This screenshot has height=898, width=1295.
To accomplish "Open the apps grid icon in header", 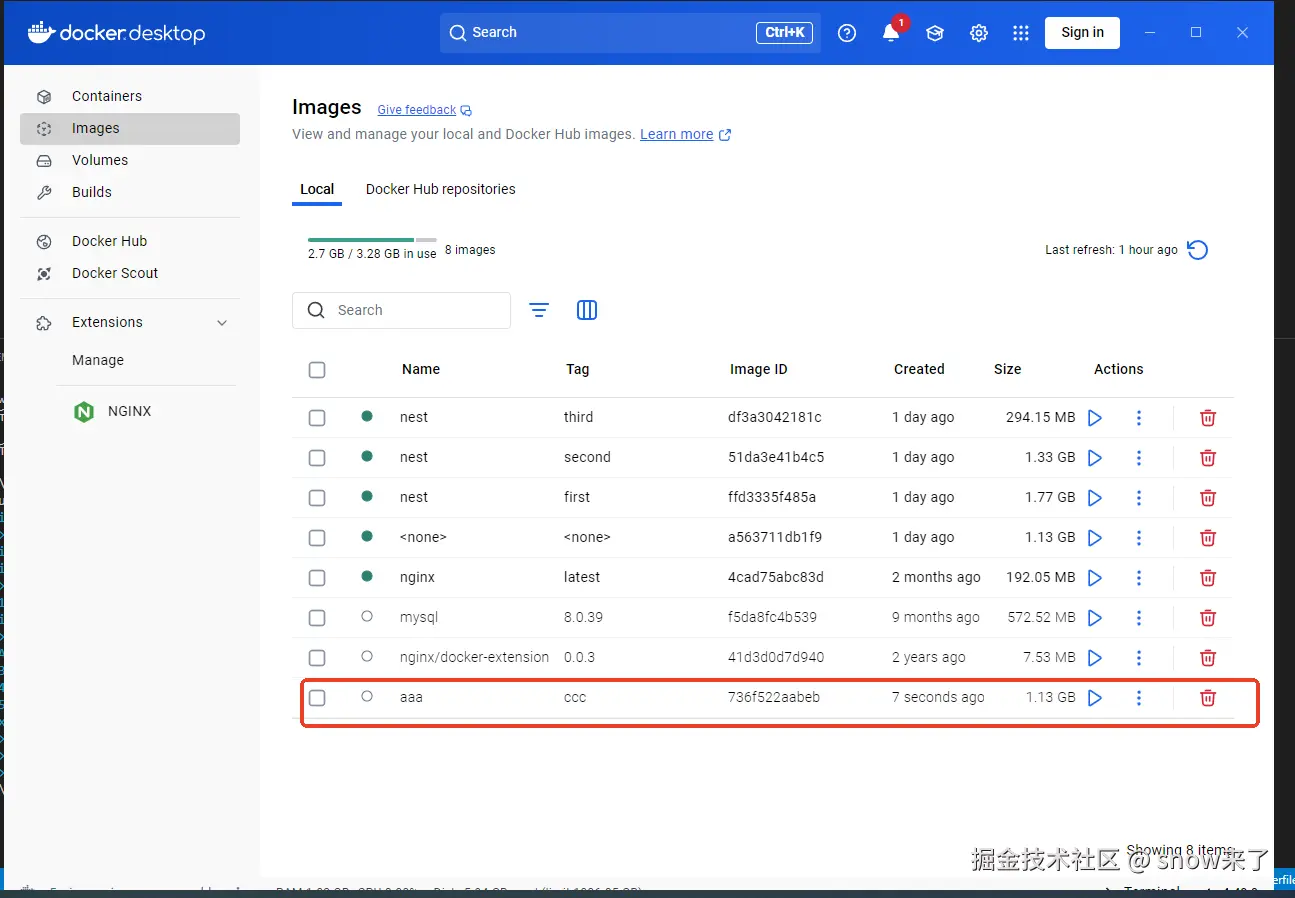I will pos(1021,33).
